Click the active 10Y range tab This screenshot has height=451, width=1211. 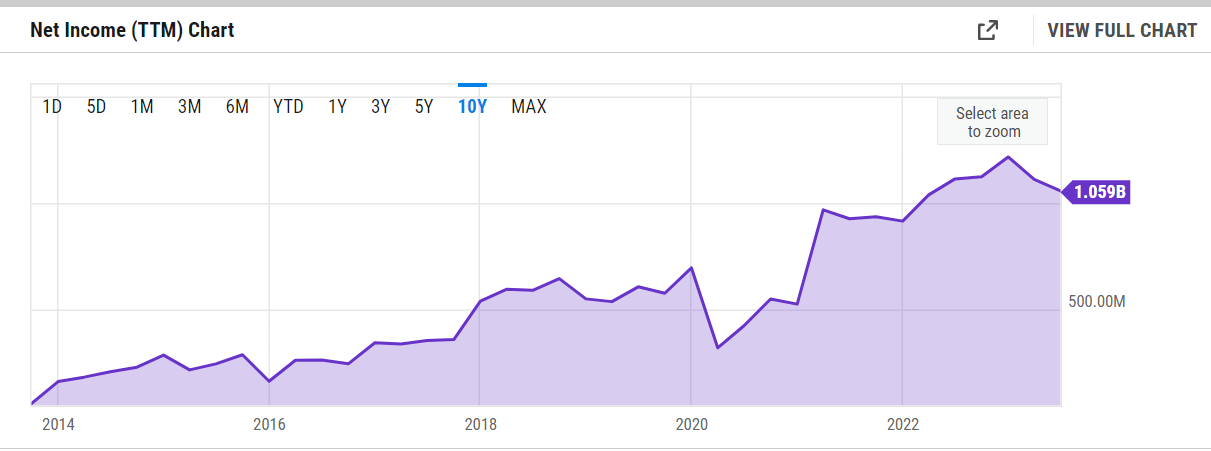click(472, 106)
